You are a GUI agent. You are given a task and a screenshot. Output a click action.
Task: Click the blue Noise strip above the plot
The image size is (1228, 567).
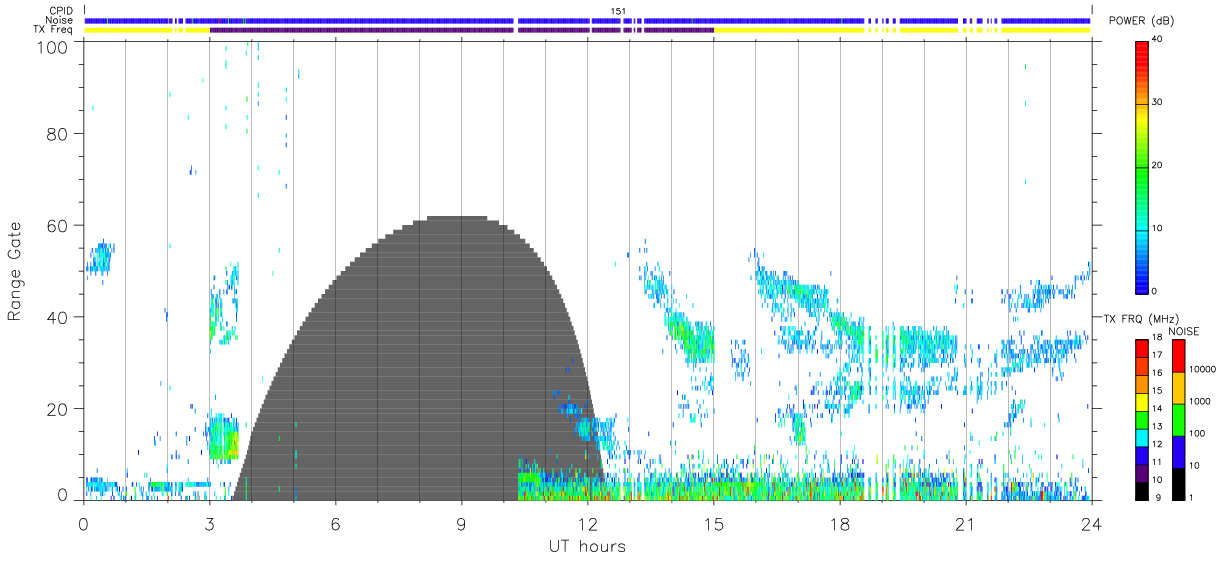coord(588,20)
